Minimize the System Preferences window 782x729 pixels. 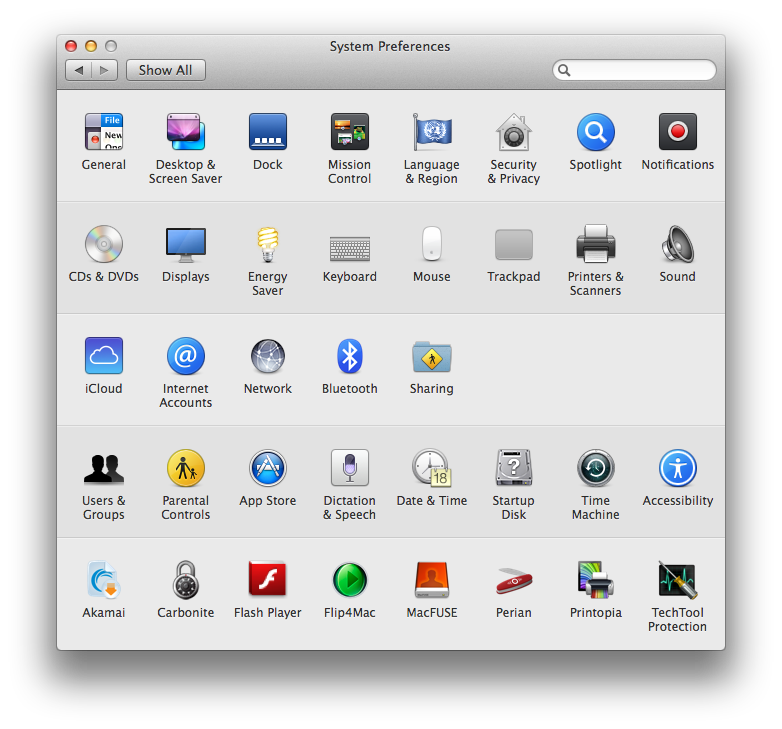pyautogui.click(x=91, y=46)
